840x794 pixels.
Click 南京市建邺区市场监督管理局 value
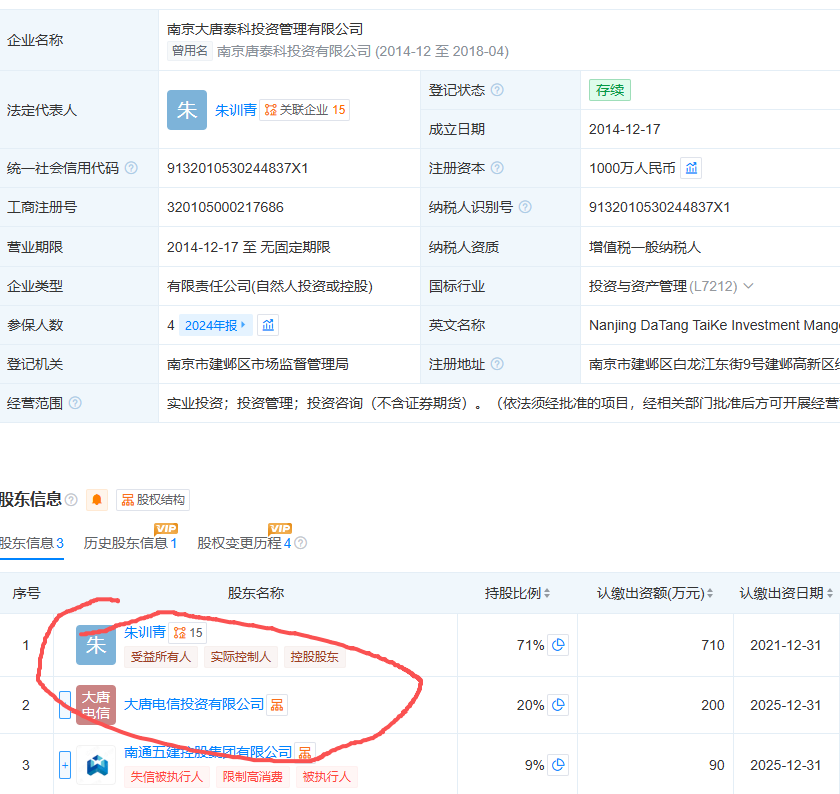(x=258, y=364)
